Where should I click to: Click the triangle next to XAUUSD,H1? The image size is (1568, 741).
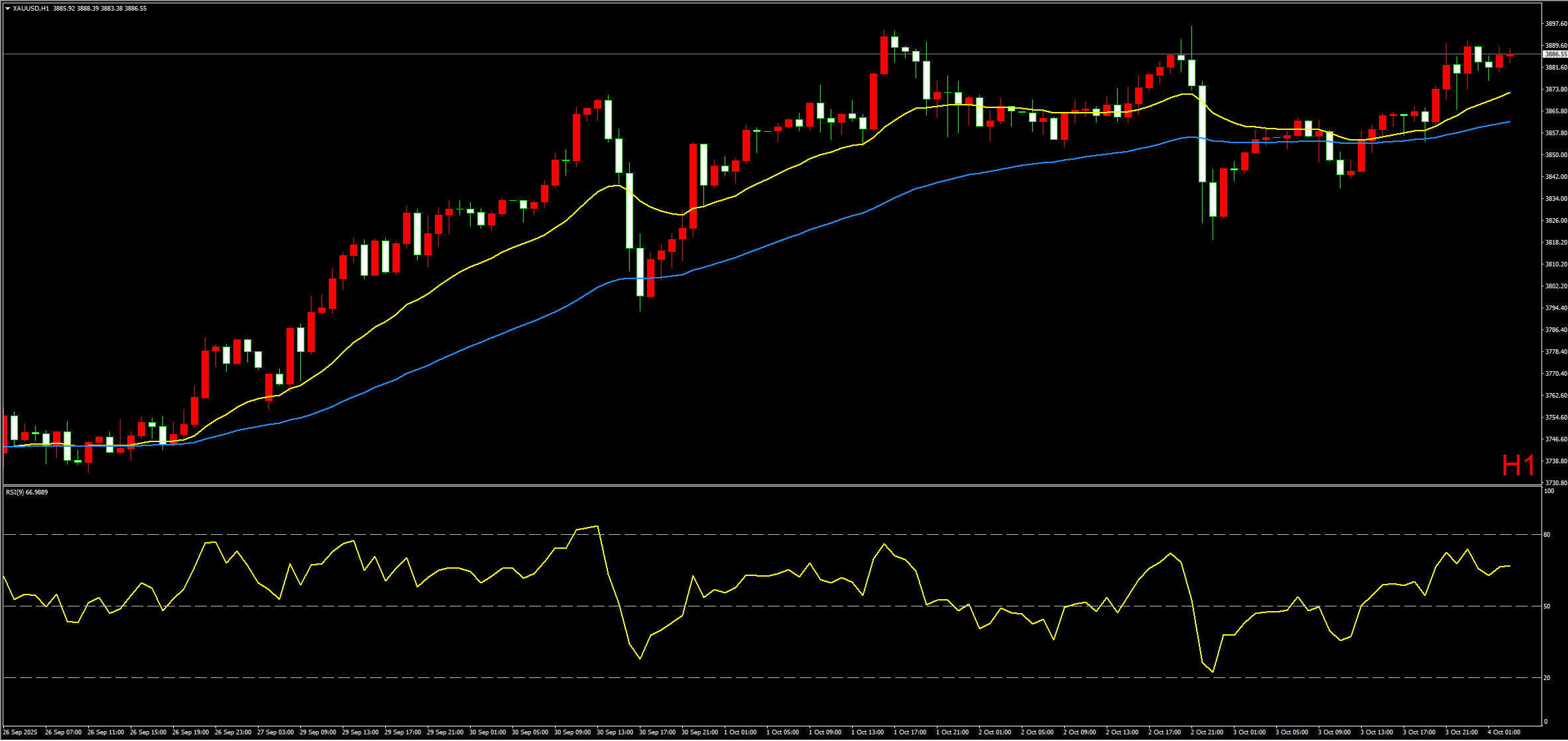click(x=7, y=9)
